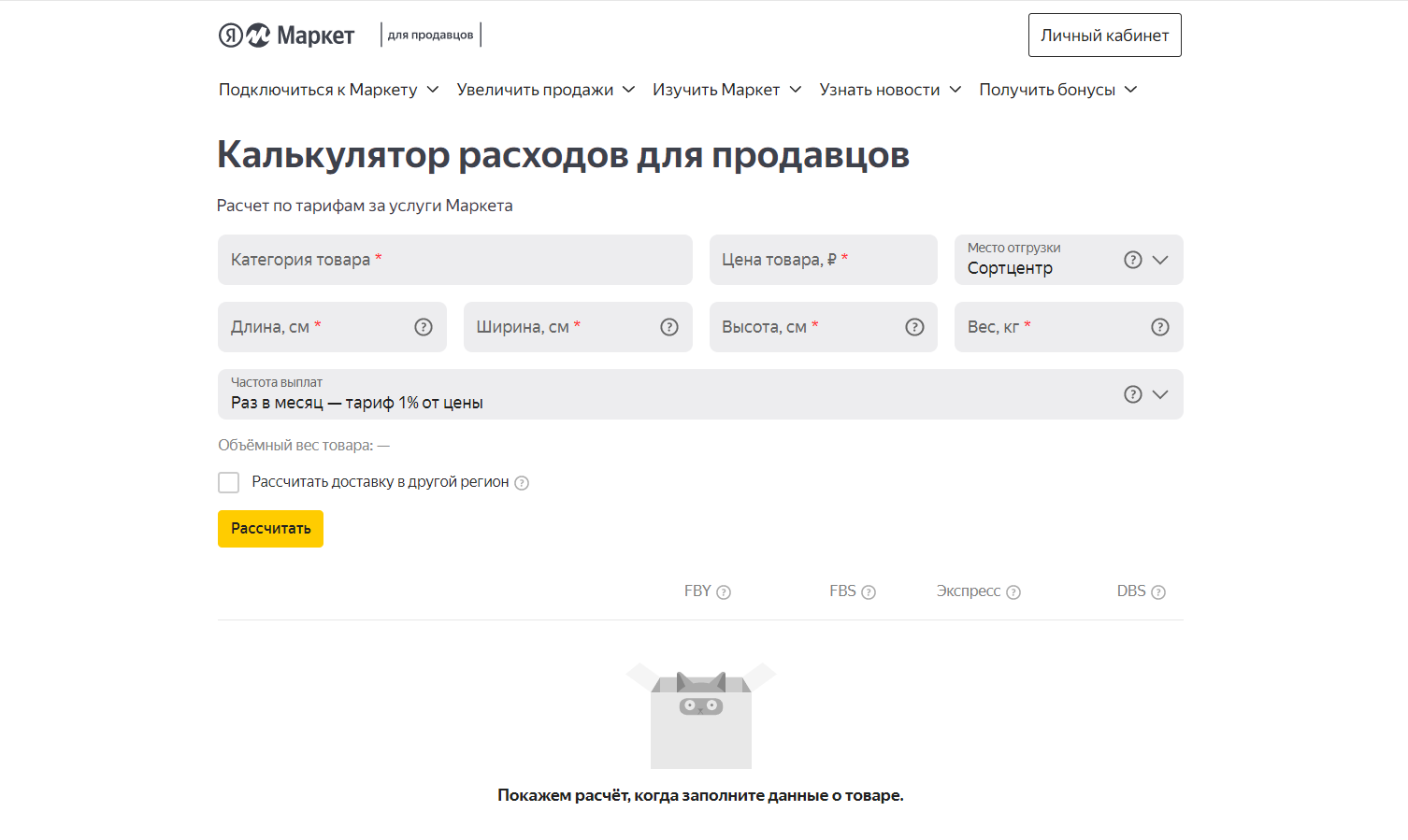The image size is (1408, 840).
Task: Show help for Частота выплат
Action: (1132, 394)
